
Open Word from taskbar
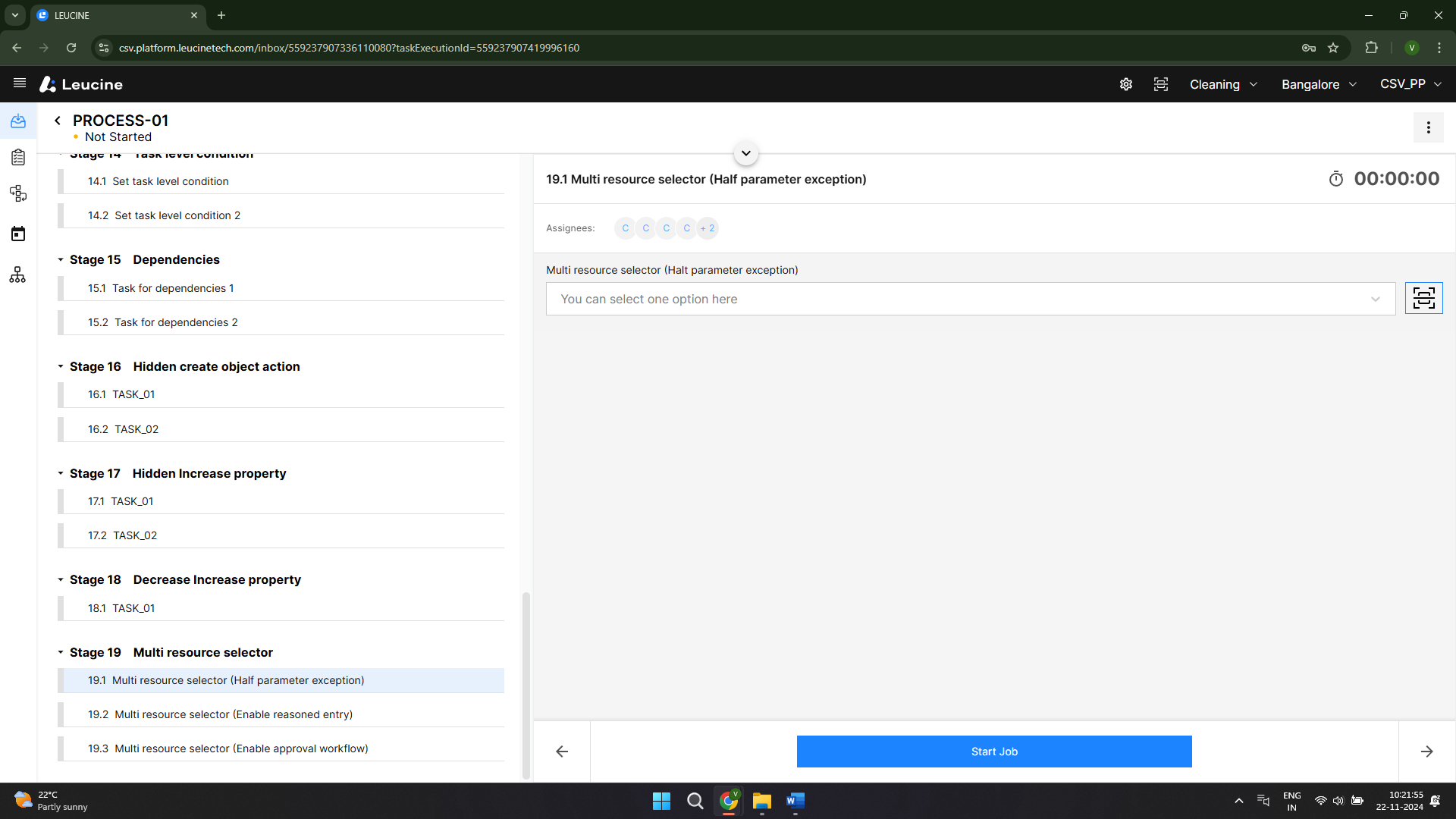coord(795,801)
